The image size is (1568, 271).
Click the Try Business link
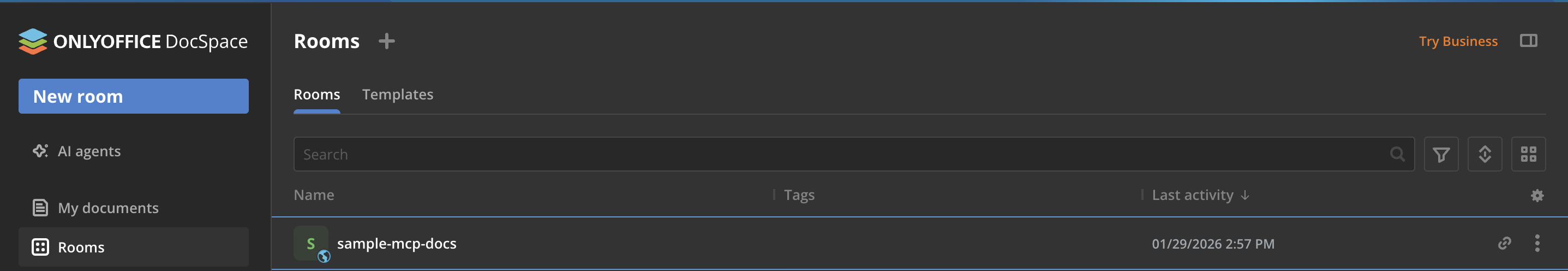click(x=1458, y=42)
